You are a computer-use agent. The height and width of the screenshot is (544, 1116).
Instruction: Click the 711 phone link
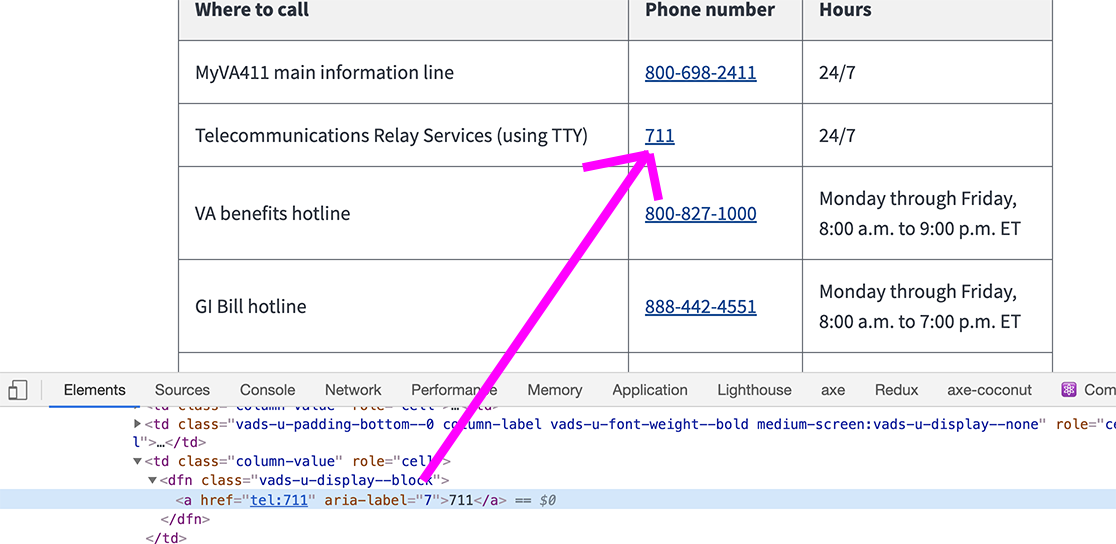point(660,135)
